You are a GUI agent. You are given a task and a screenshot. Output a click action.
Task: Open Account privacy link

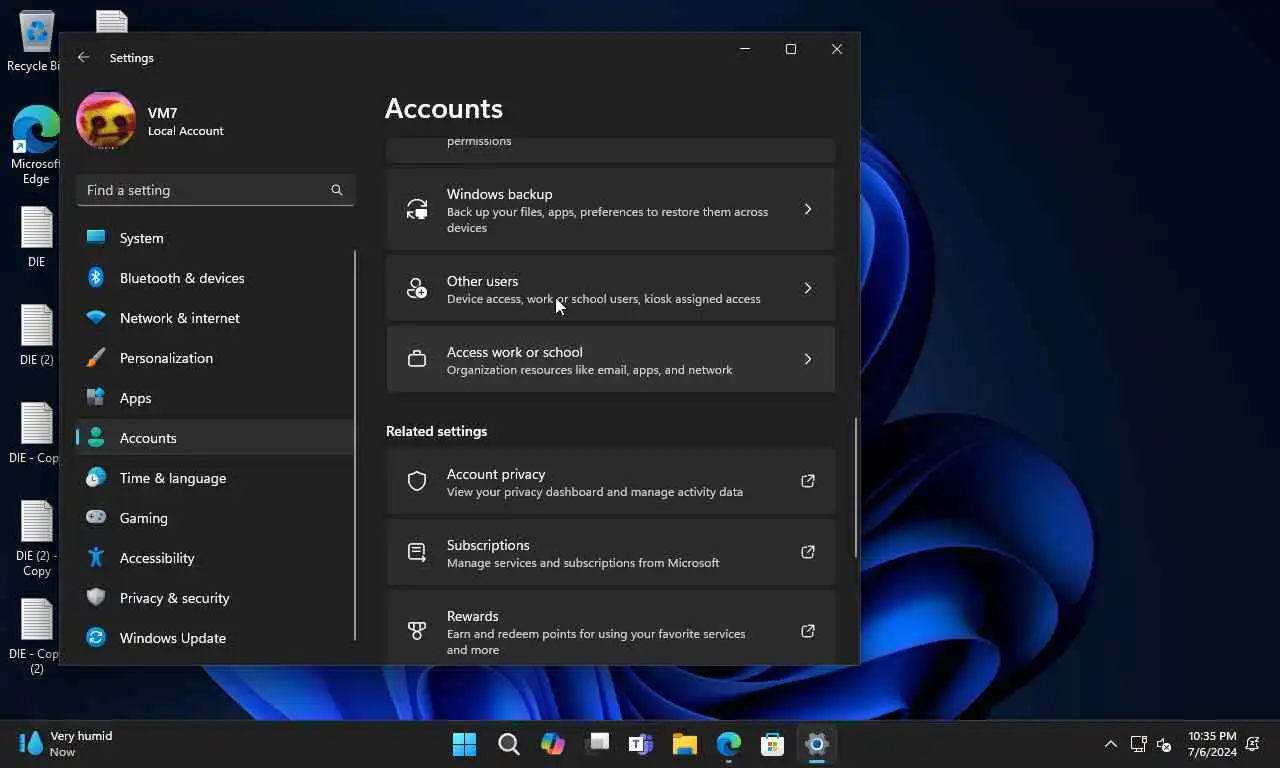[610, 481]
